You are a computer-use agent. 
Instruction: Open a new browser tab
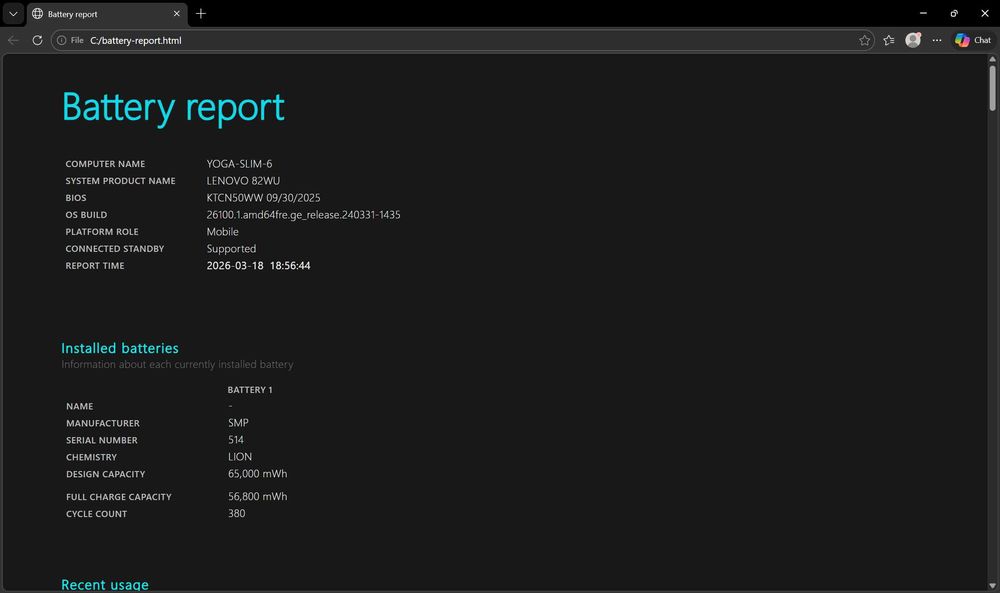(x=201, y=13)
